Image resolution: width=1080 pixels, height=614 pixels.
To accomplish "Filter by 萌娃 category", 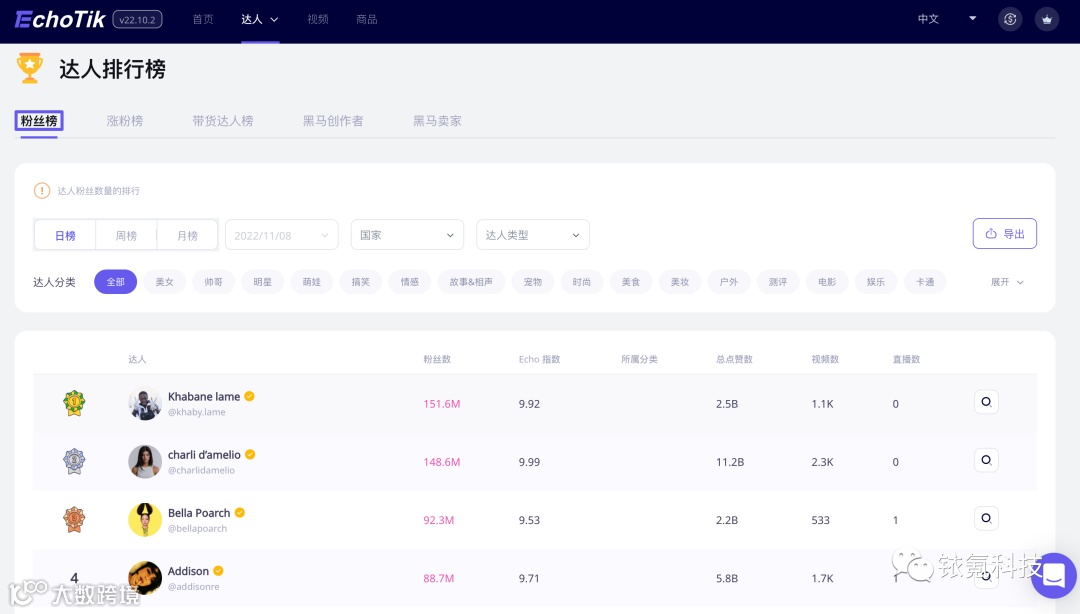I will click(x=311, y=282).
